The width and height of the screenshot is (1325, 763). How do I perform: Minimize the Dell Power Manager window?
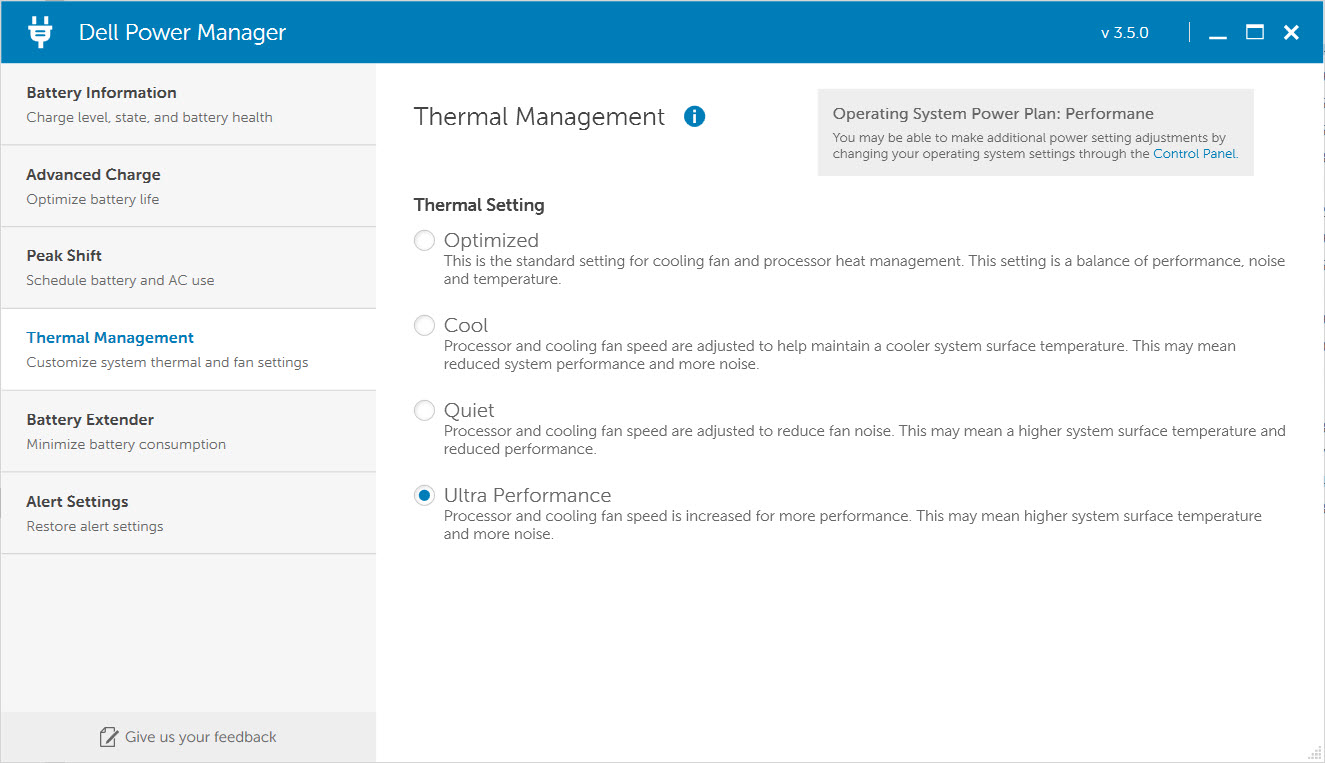(x=1217, y=33)
